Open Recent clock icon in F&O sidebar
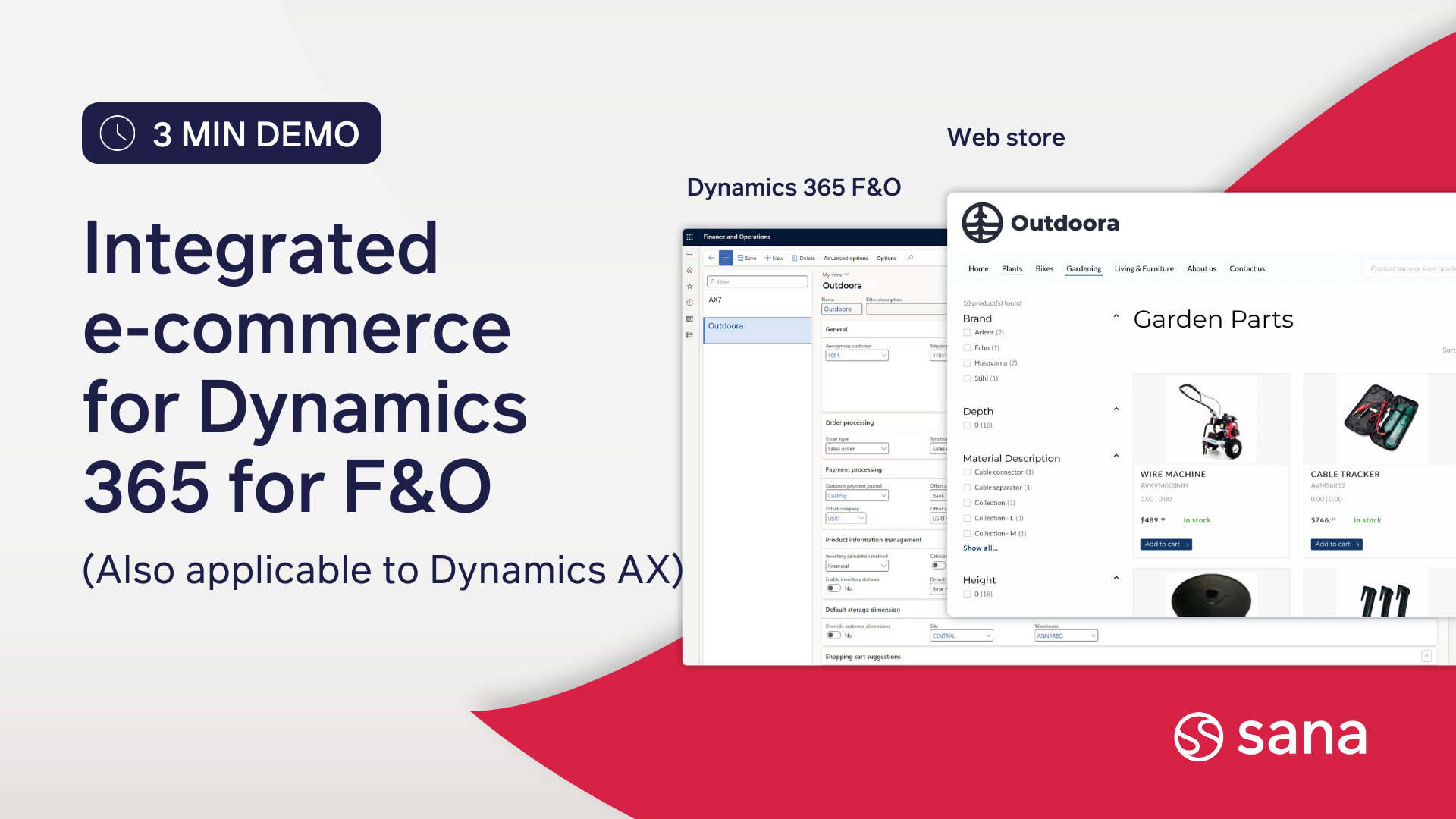 689,303
